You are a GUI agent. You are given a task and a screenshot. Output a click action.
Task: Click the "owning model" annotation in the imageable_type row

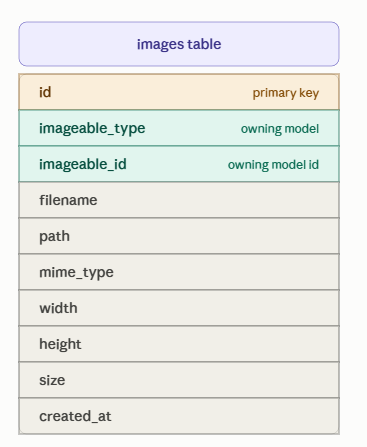pos(280,129)
